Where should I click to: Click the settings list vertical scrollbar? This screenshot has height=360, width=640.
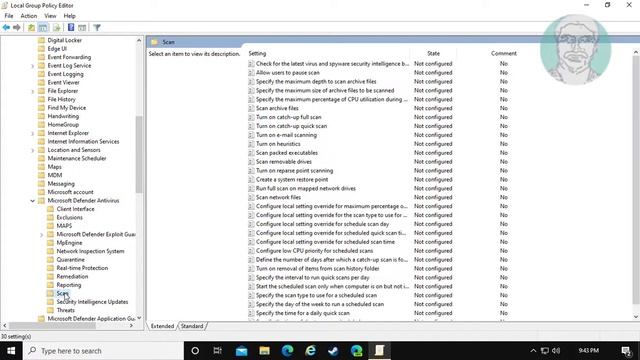(x=636, y=180)
